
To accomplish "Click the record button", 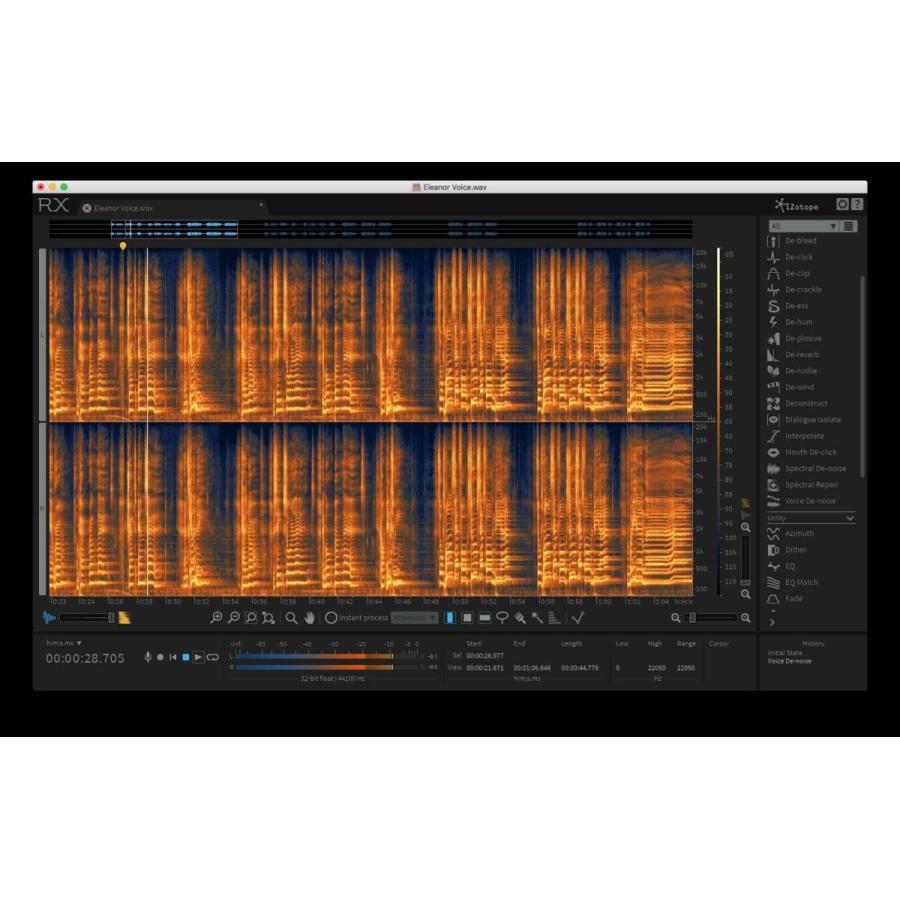I will (160, 657).
